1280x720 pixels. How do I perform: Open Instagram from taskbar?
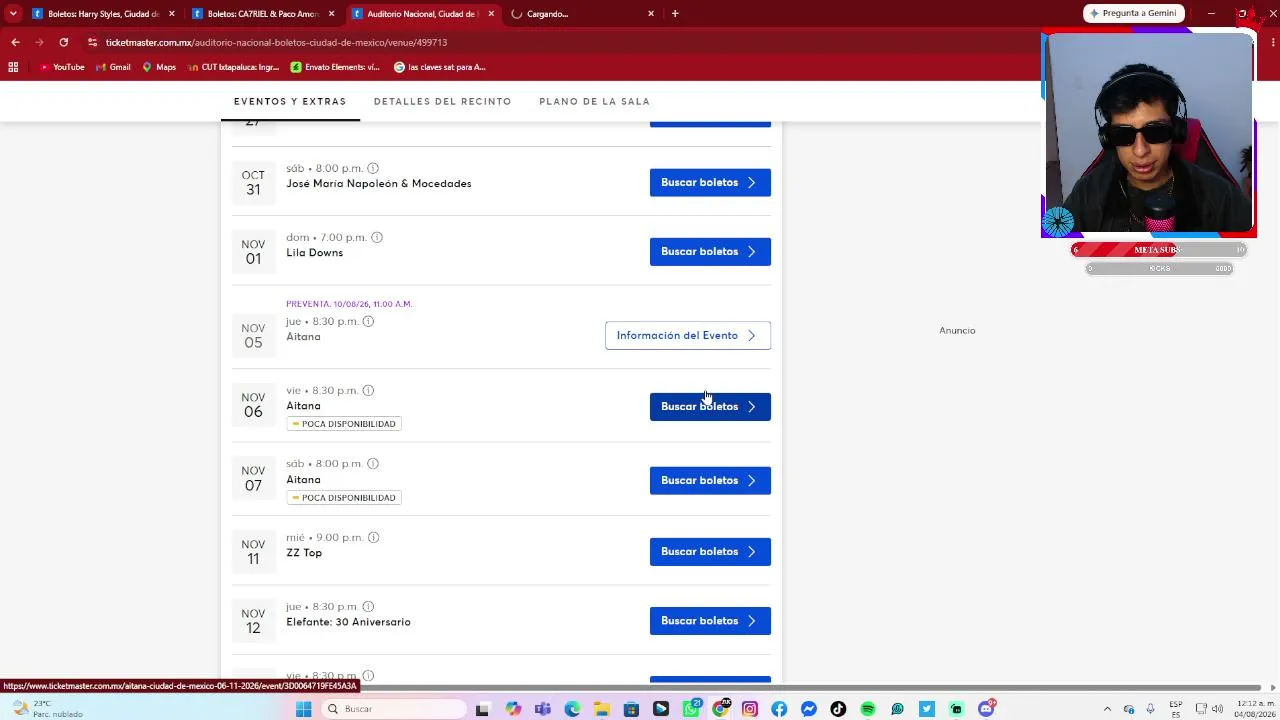pos(750,709)
